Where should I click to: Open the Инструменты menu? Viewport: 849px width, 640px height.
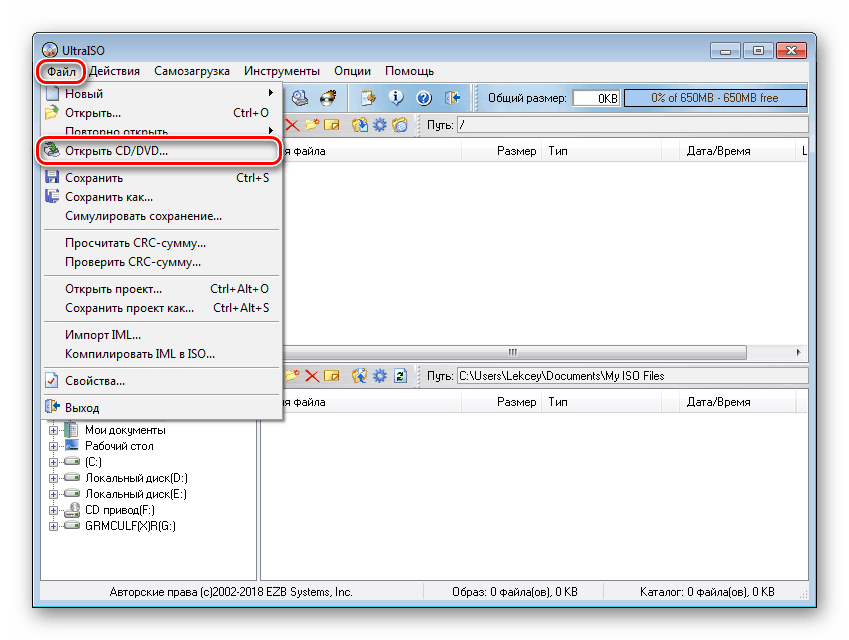click(282, 71)
